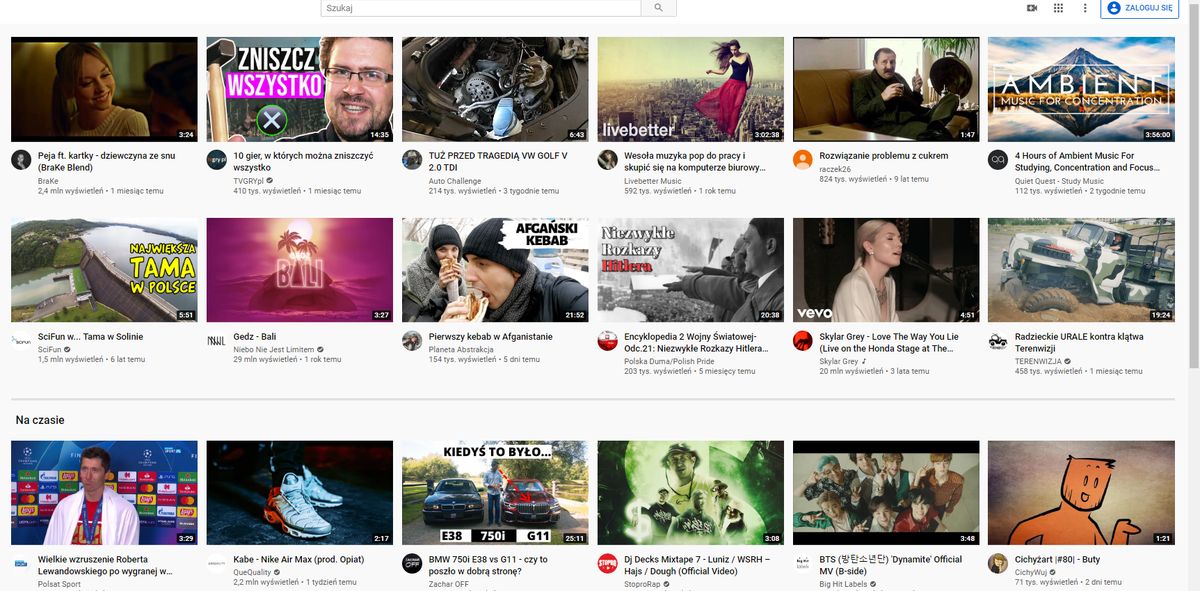Image resolution: width=1200 pixels, height=591 pixels.
Task: Open Quiet Quest channel avatar
Action: pyautogui.click(x=998, y=160)
